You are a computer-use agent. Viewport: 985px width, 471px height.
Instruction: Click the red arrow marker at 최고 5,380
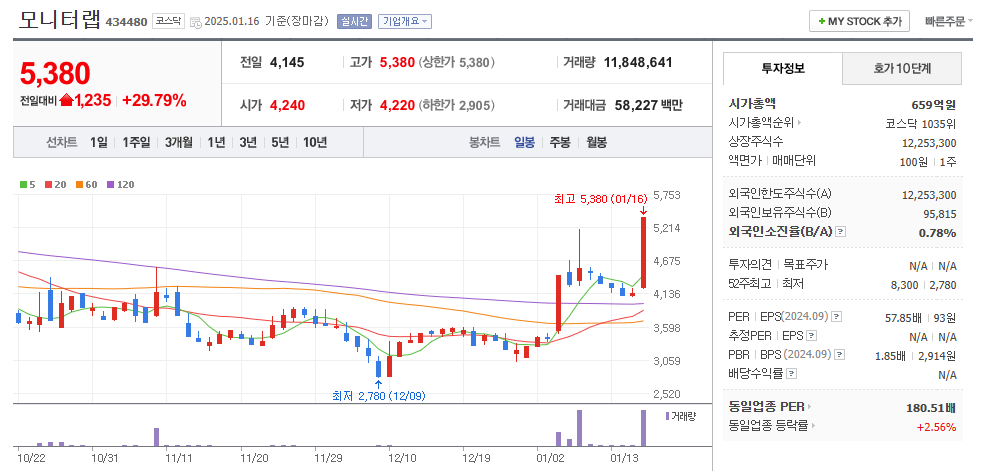tap(643, 211)
